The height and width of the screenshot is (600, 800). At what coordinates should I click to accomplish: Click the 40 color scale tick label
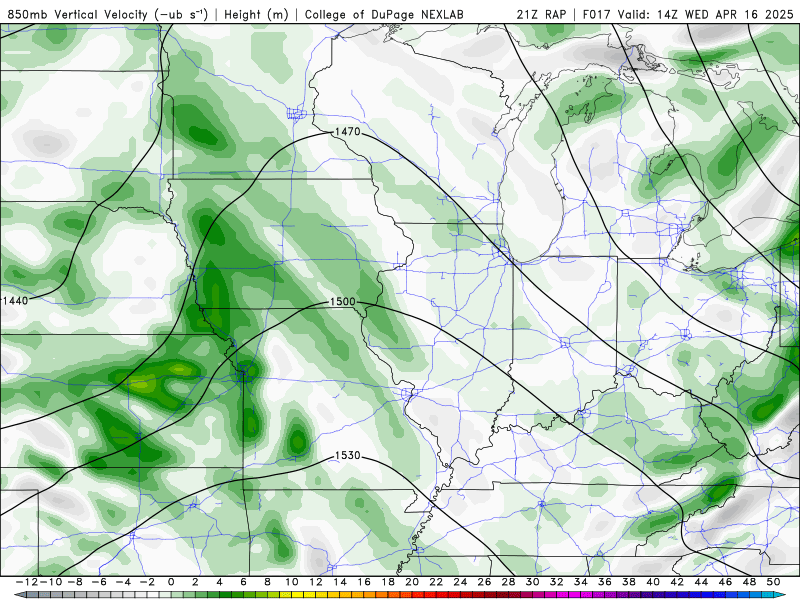[653, 582]
